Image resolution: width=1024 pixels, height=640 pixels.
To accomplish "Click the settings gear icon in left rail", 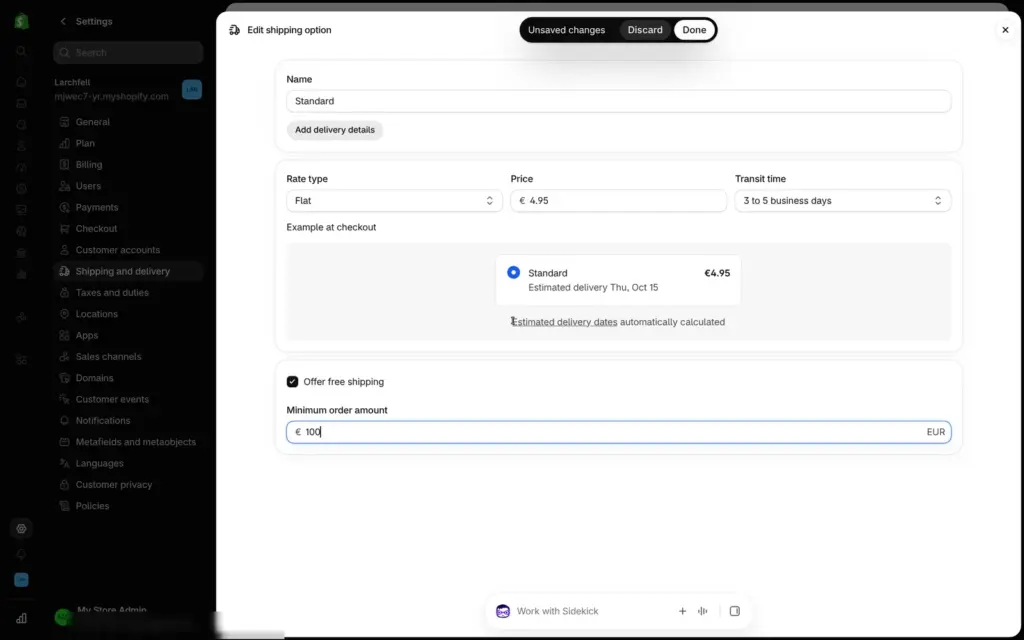I will (x=22, y=528).
